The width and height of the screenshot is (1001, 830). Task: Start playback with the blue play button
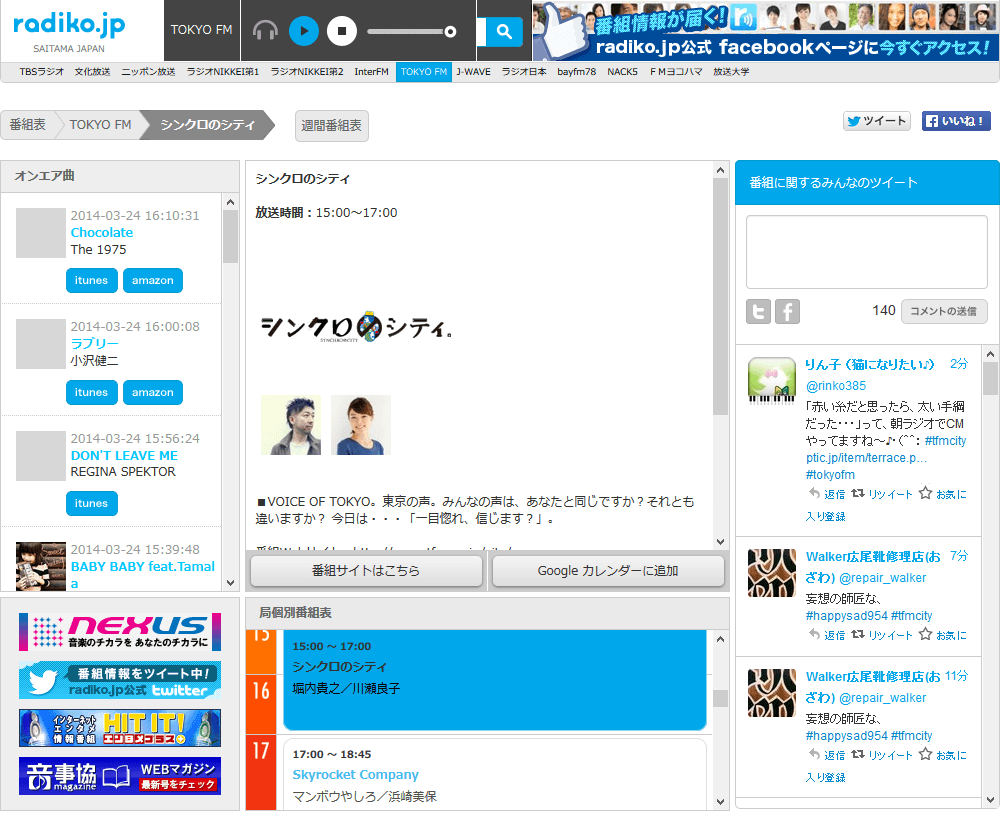coord(304,31)
